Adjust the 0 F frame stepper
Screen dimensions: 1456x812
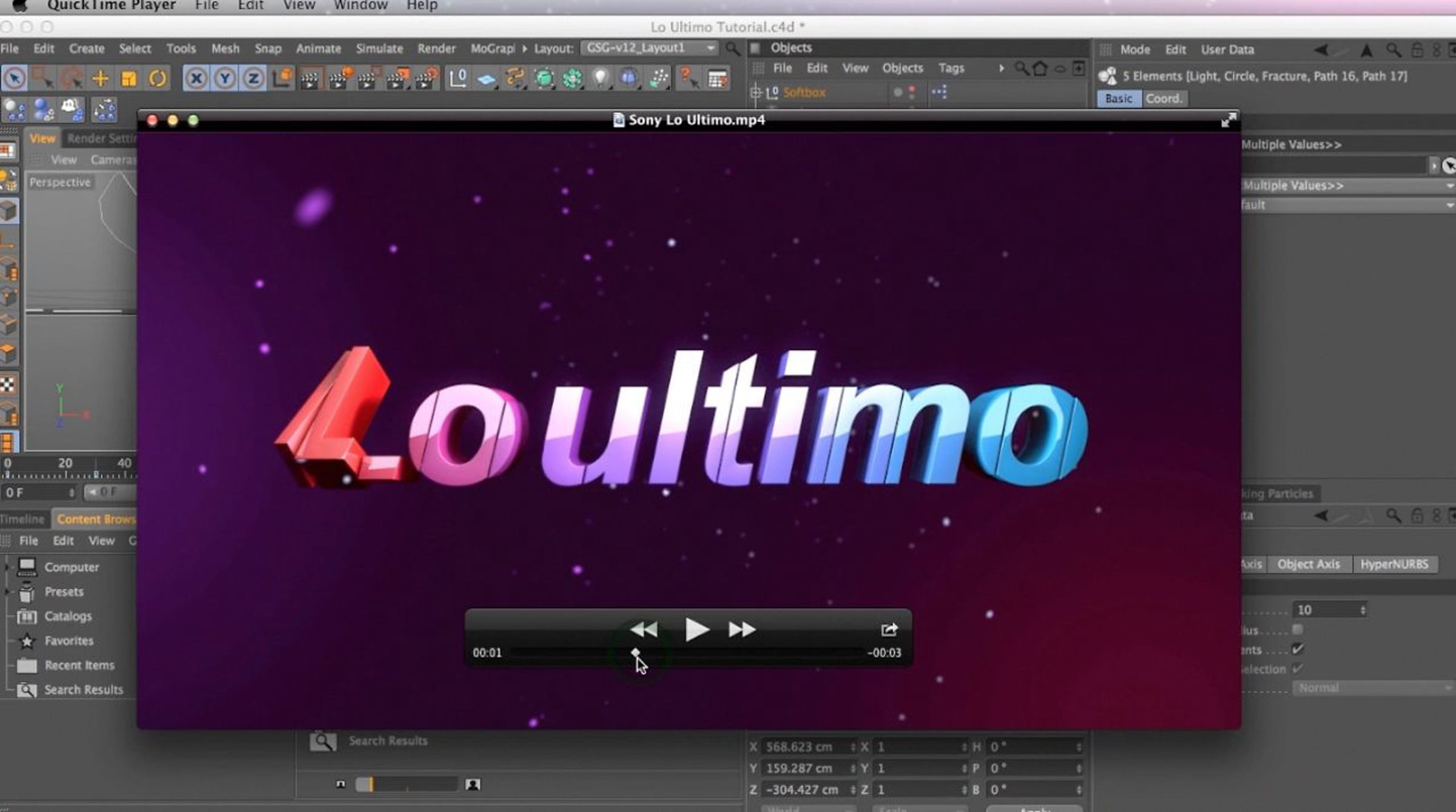[x=72, y=492]
